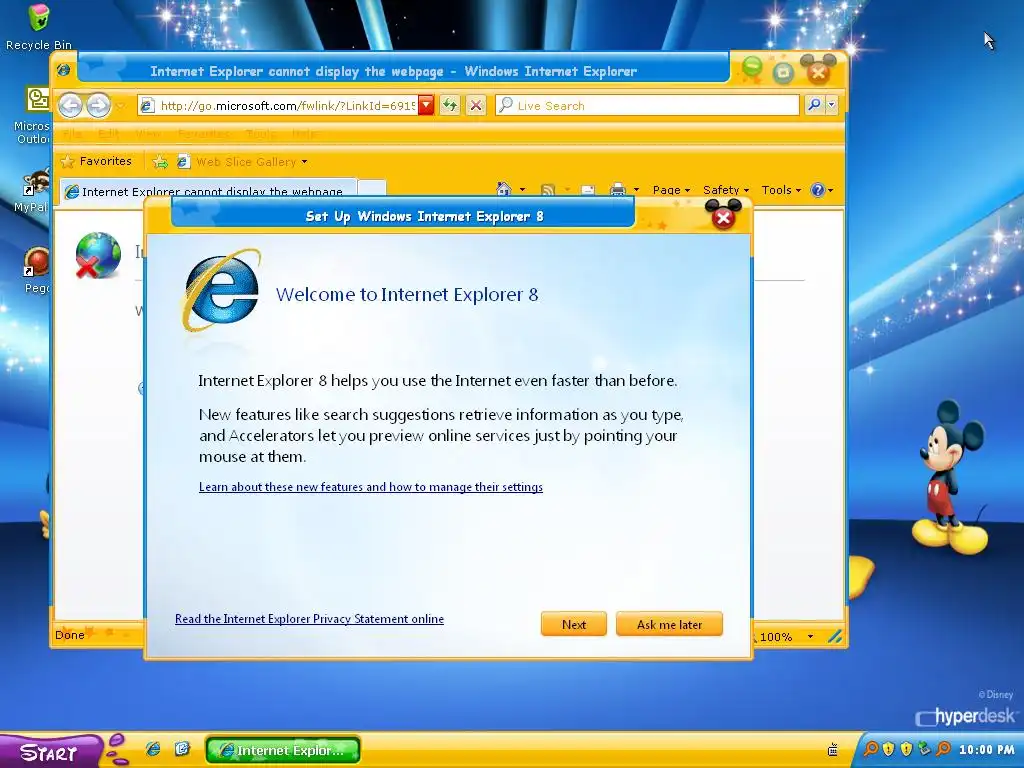Open the Help menu in the menu bar
The image size is (1024, 768).
coord(304,134)
